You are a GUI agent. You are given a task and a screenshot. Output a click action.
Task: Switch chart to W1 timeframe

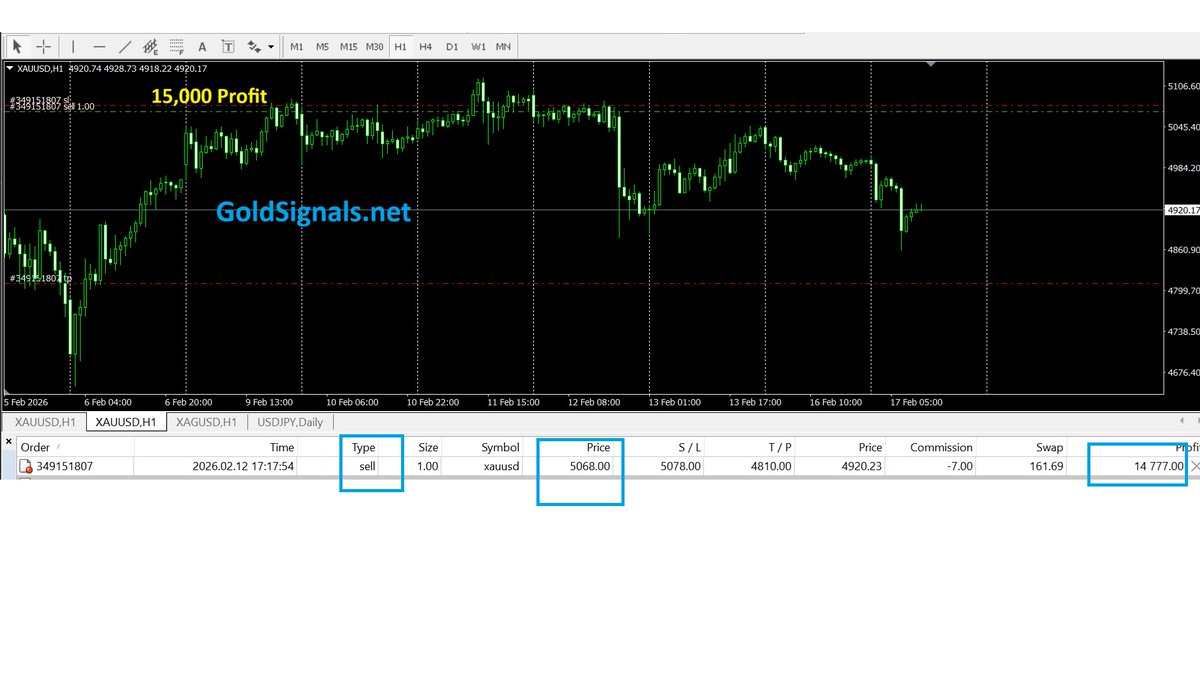point(478,46)
